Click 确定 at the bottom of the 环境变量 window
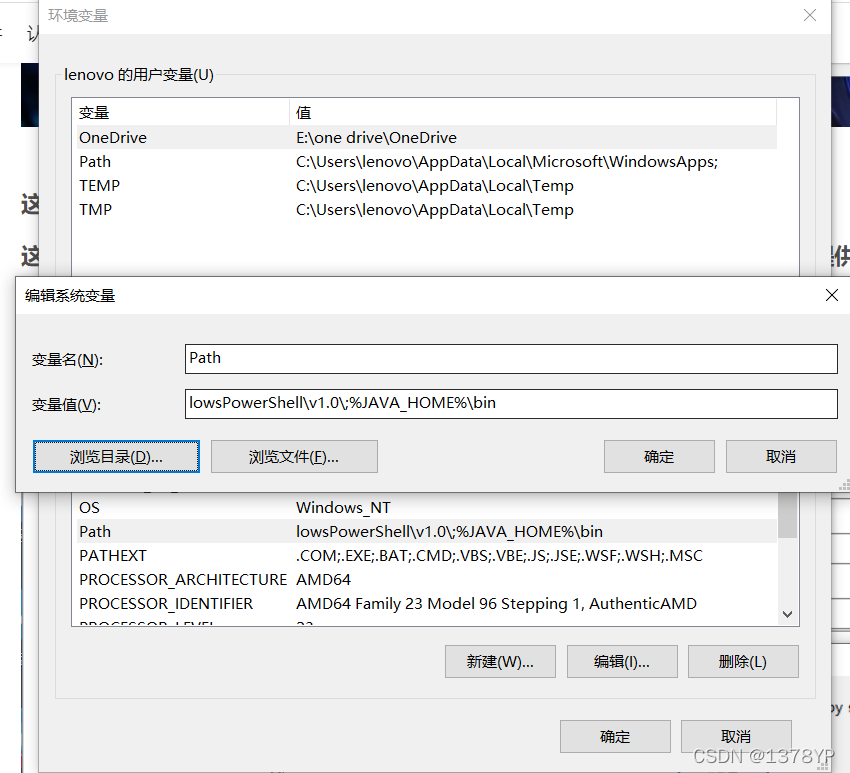 (x=615, y=736)
